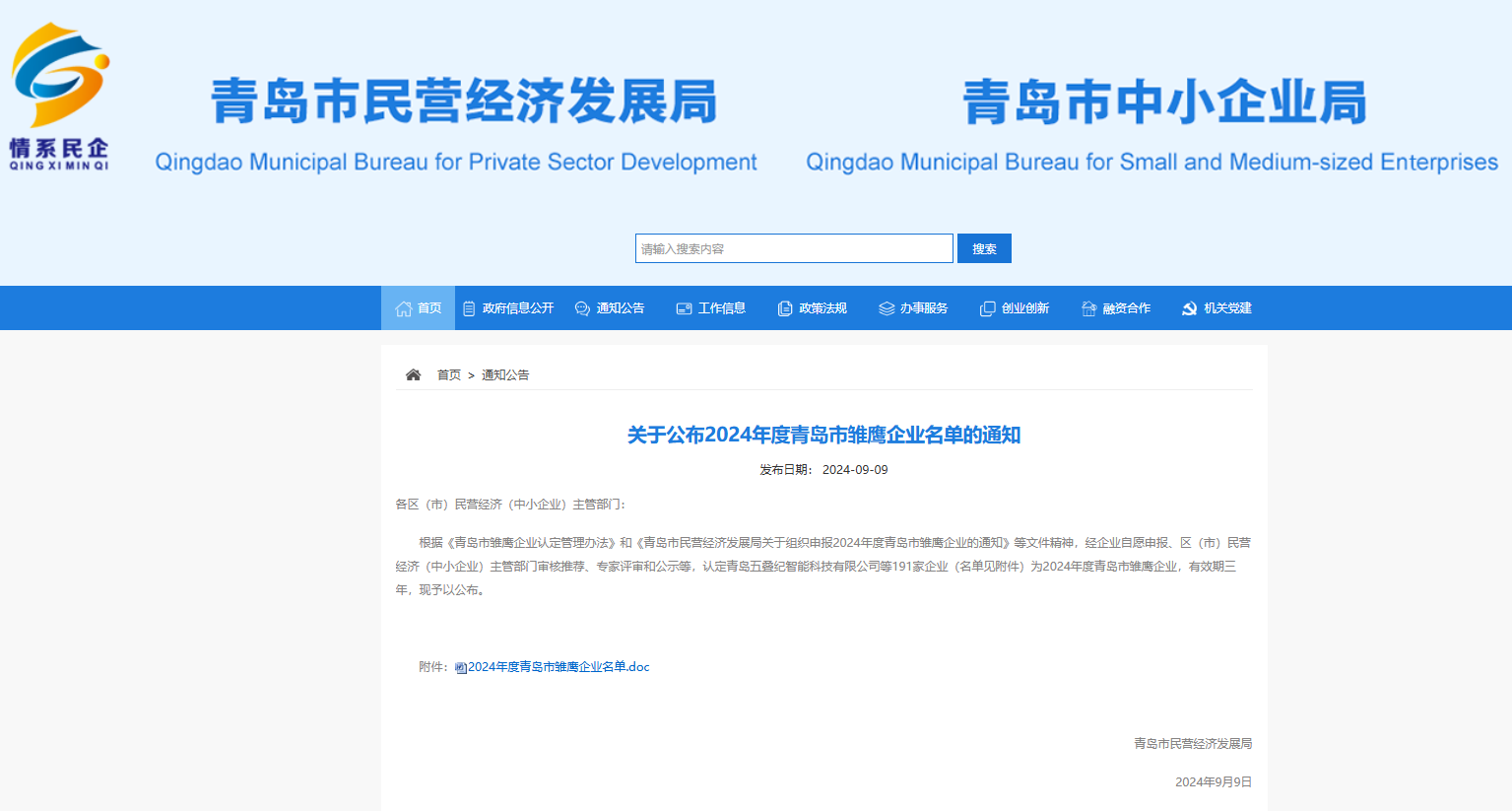
Task: Click the home icon in navigation bar
Action: pos(404,308)
